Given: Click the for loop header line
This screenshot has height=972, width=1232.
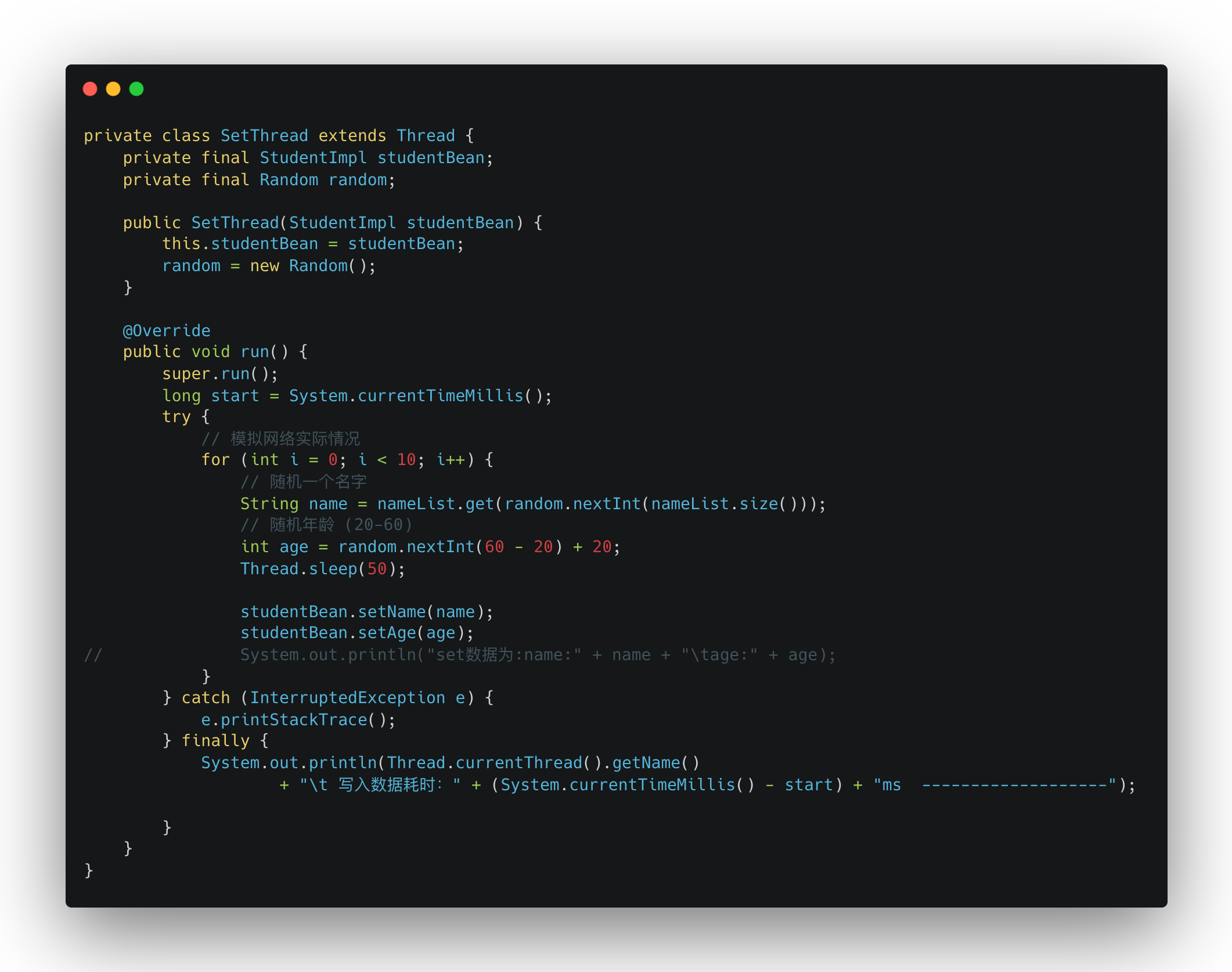Looking at the screenshot, I should click(347, 460).
